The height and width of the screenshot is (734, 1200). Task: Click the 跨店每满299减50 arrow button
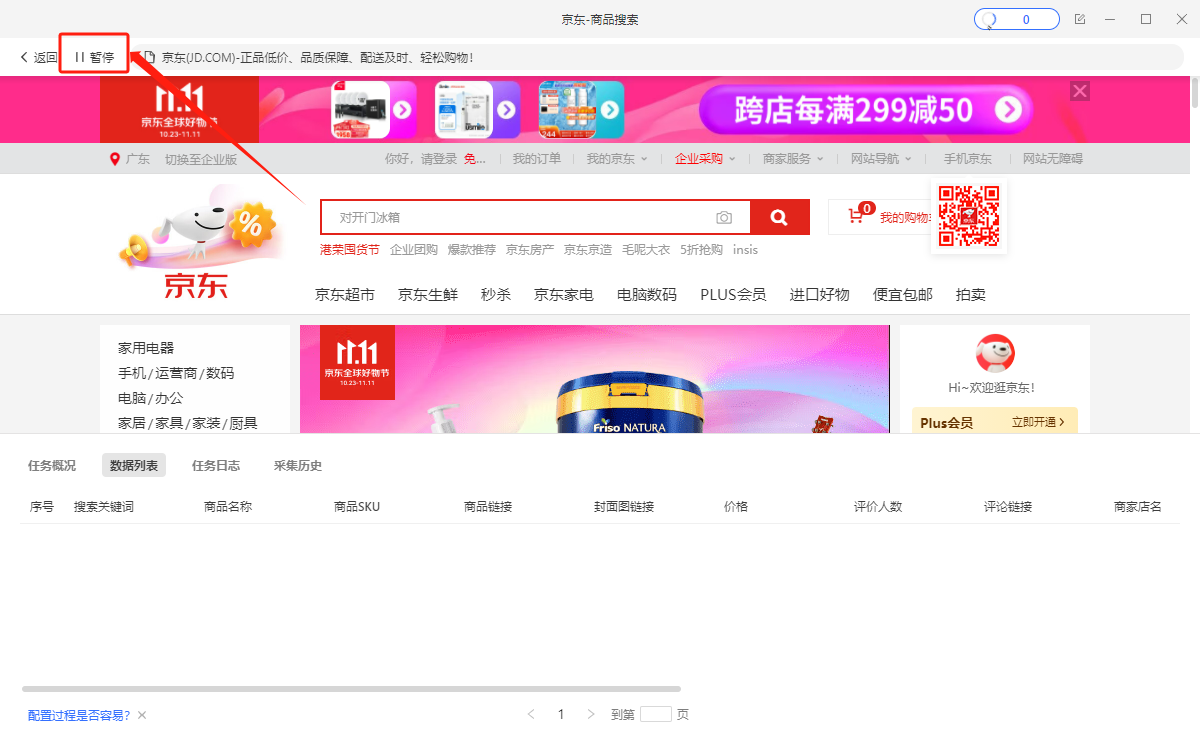point(1010,109)
